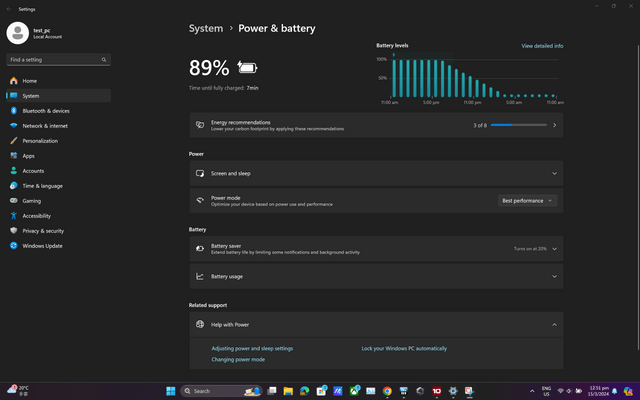Click the battery levels chart
Image resolution: width=640 pixels, height=400 pixels.
(470, 77)
